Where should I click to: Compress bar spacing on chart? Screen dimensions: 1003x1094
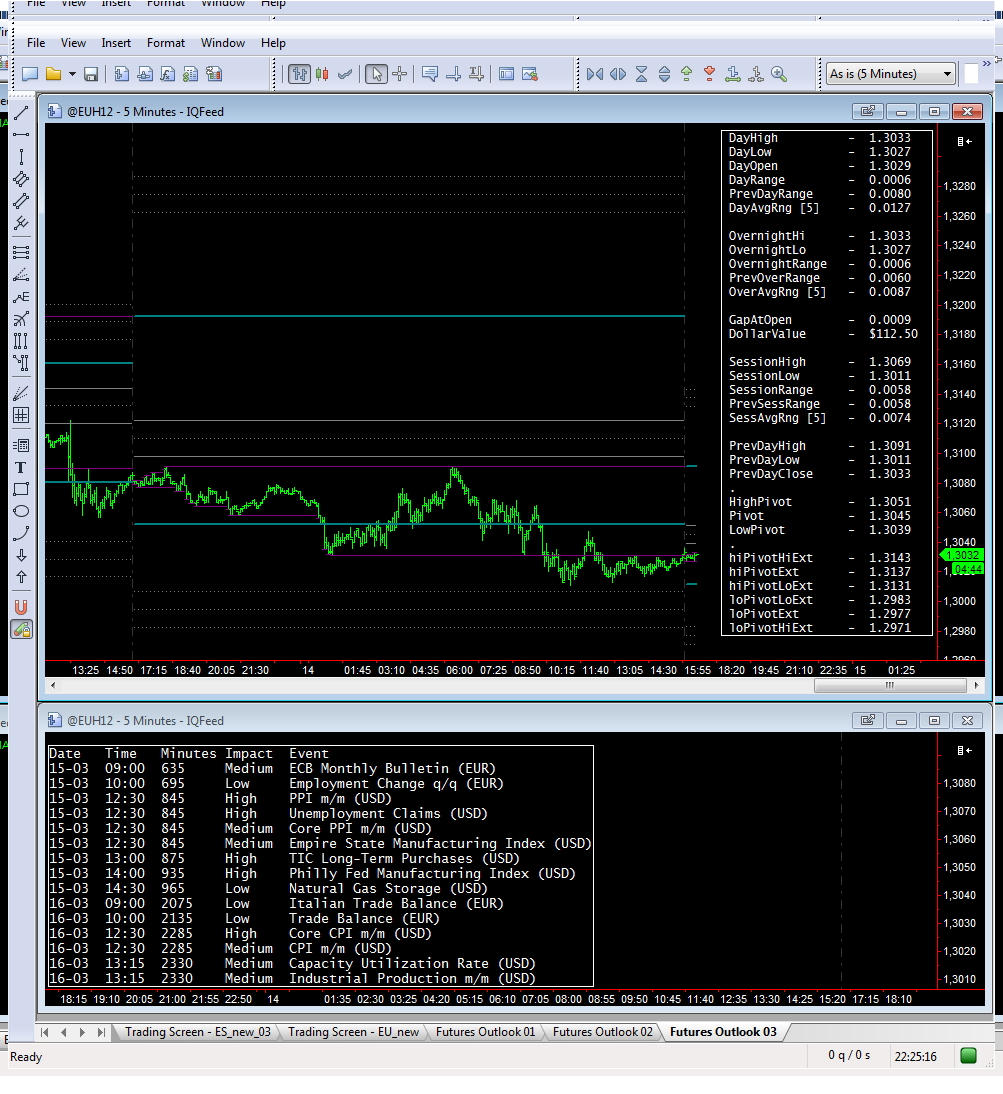595,74
